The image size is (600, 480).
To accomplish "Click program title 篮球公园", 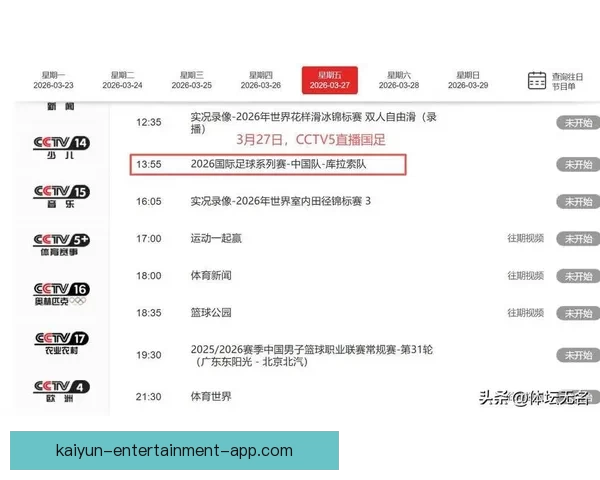I will [211, 313].
